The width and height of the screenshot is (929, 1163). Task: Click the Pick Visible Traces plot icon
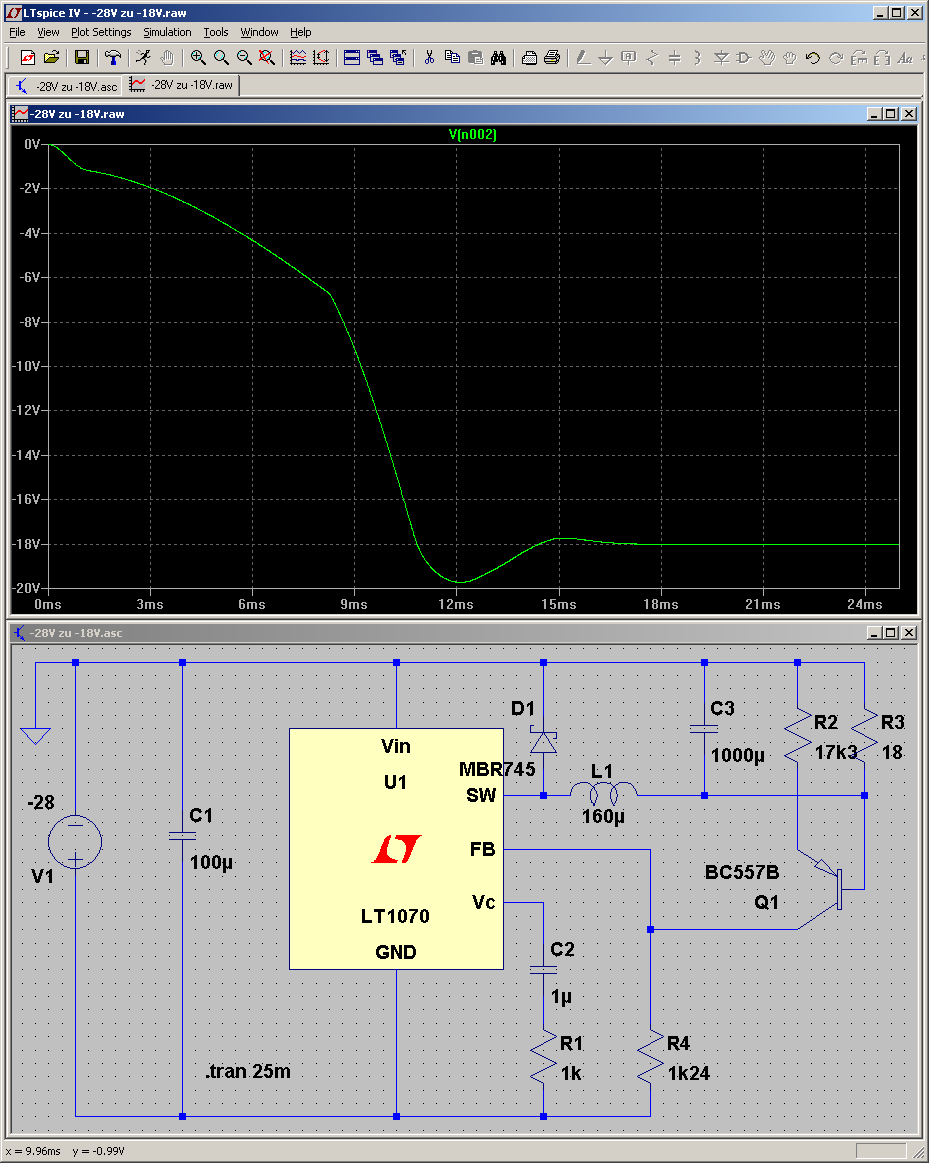pos(298,57)
